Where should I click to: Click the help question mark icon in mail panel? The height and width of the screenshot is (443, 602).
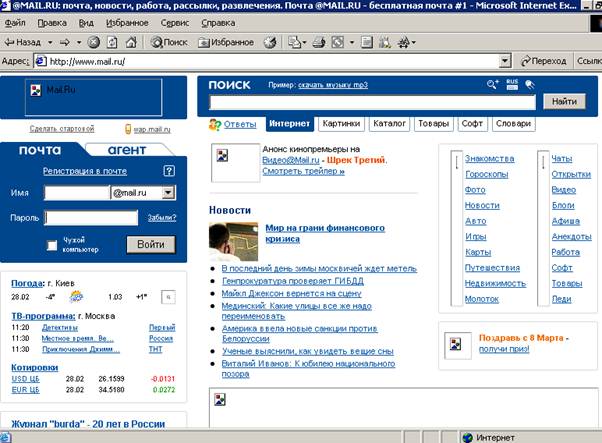[169, 171]
